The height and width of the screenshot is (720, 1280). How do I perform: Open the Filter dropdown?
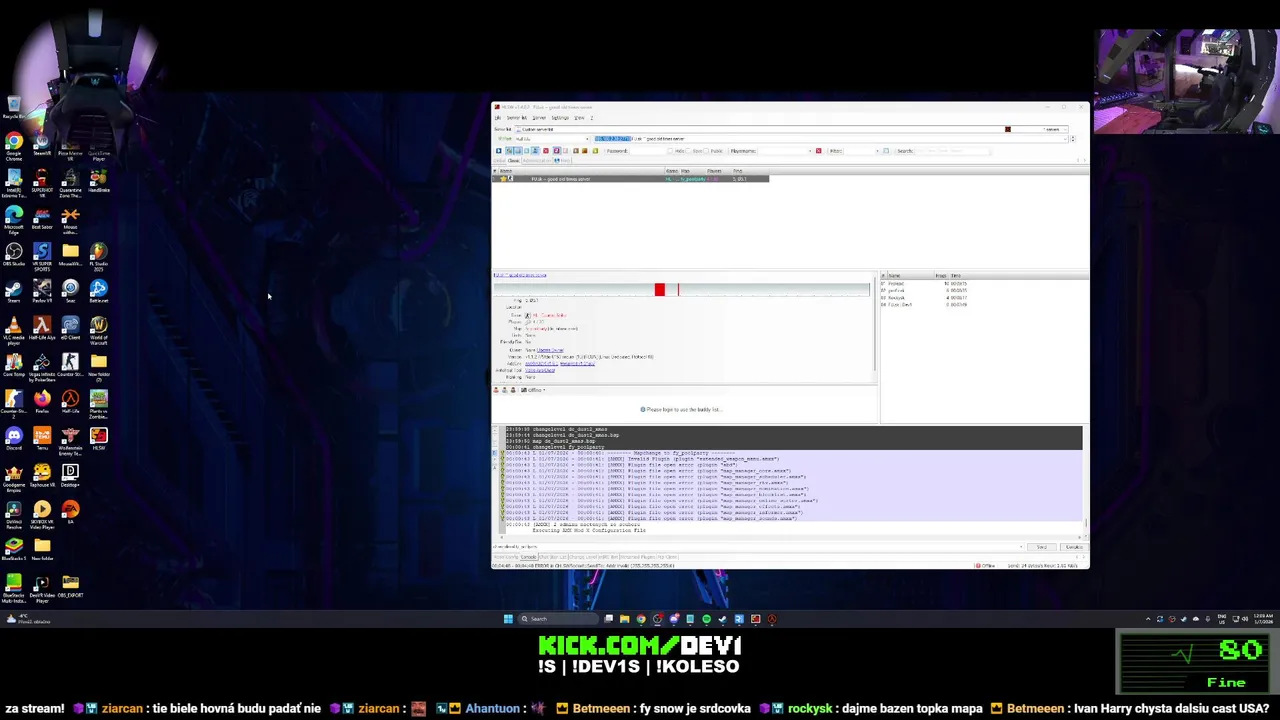877,151
